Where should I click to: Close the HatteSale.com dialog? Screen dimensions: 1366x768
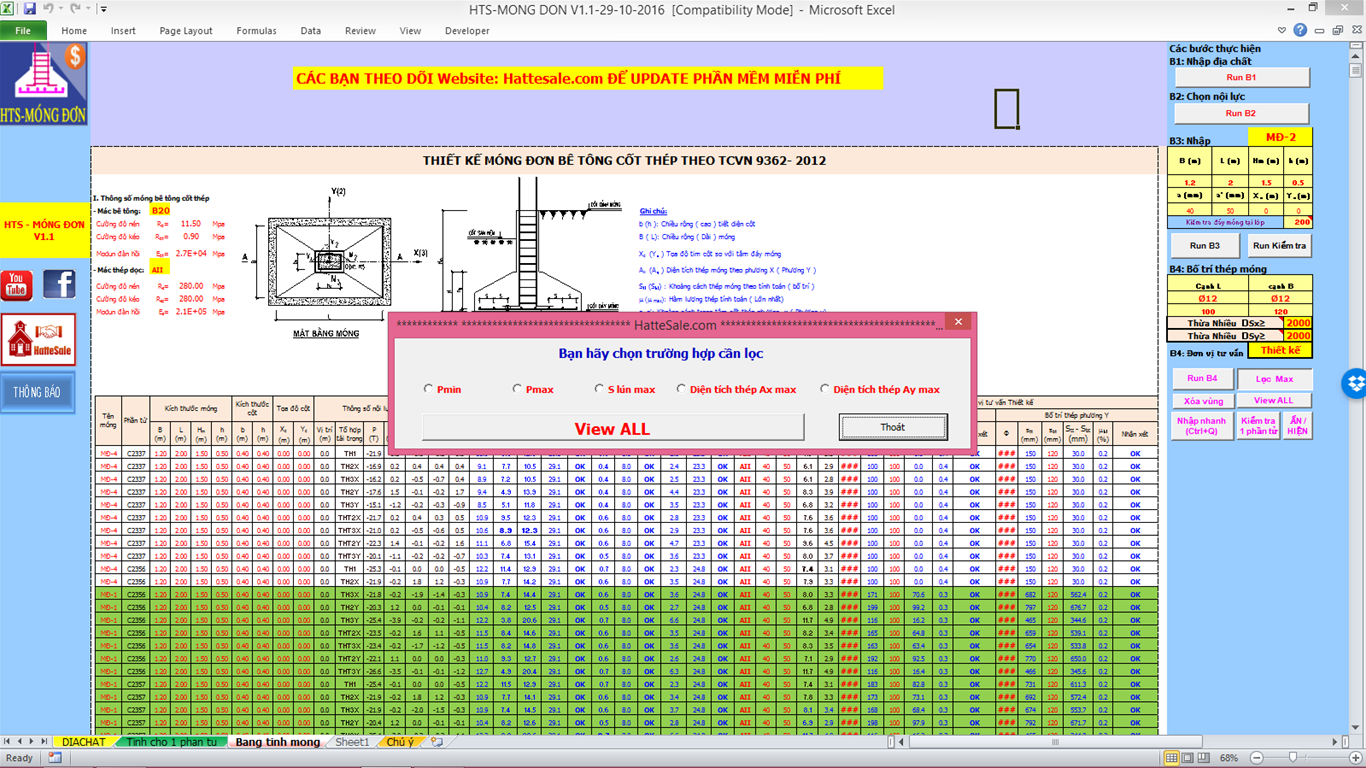click(958, 322)
